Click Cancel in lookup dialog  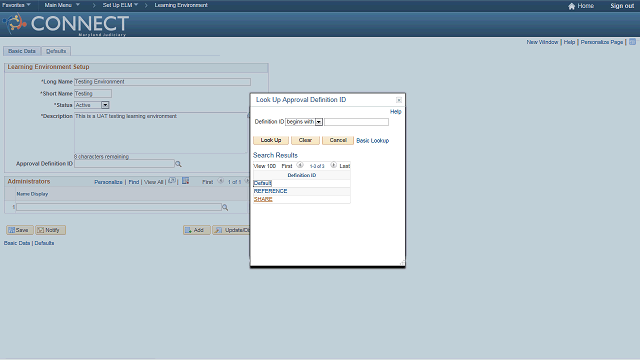[x=338, y=140]
